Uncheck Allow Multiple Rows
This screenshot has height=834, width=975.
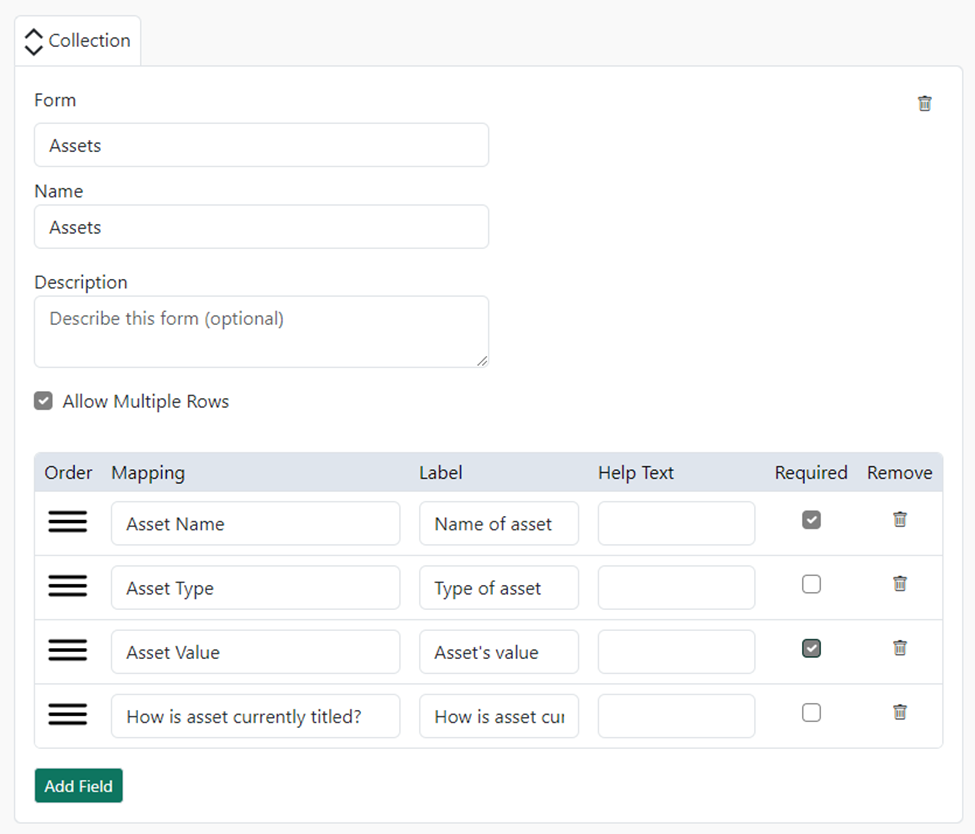[43, 401]
